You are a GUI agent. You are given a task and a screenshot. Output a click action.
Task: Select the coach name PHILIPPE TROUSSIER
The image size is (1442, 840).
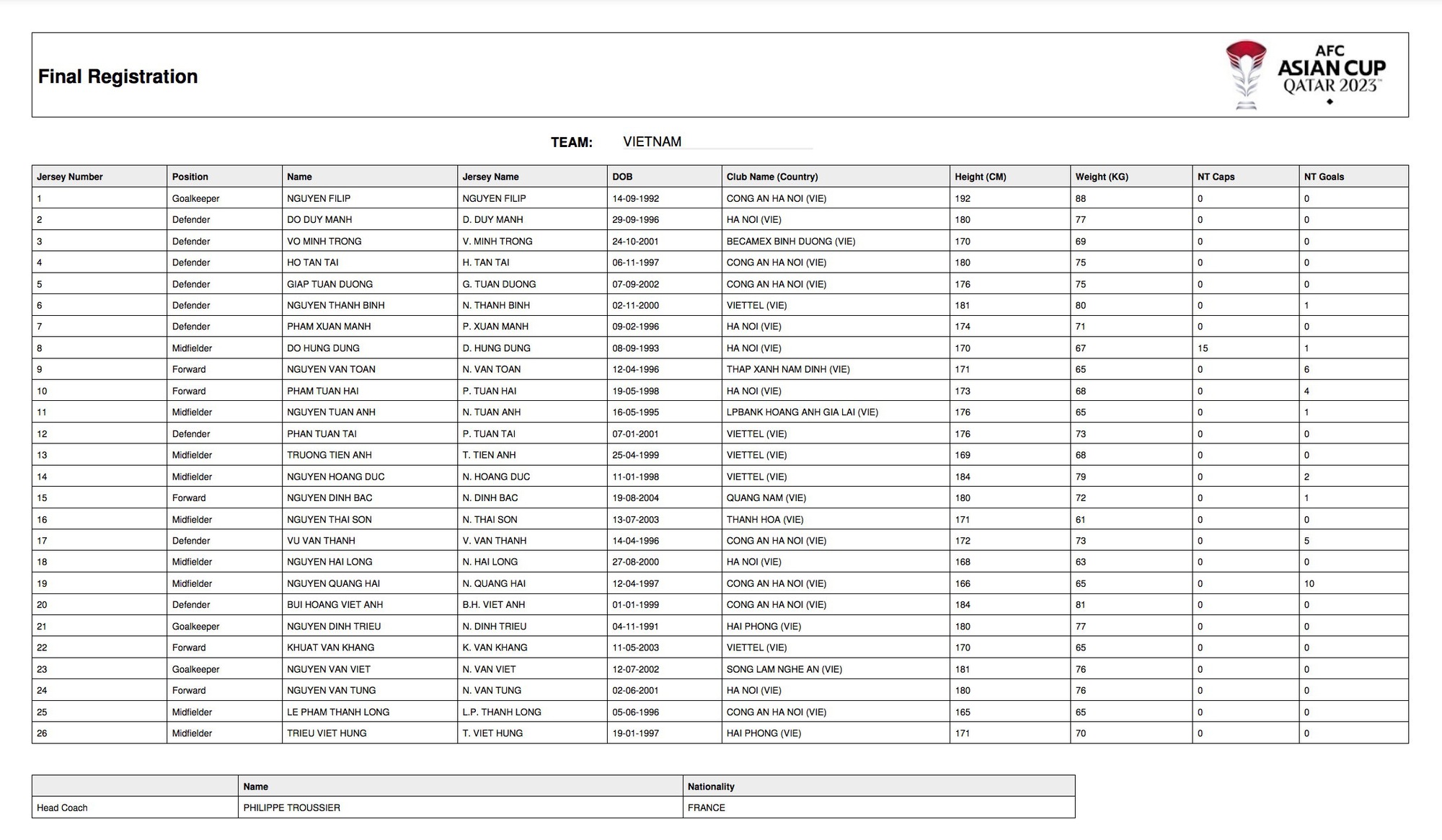[291, 808]
